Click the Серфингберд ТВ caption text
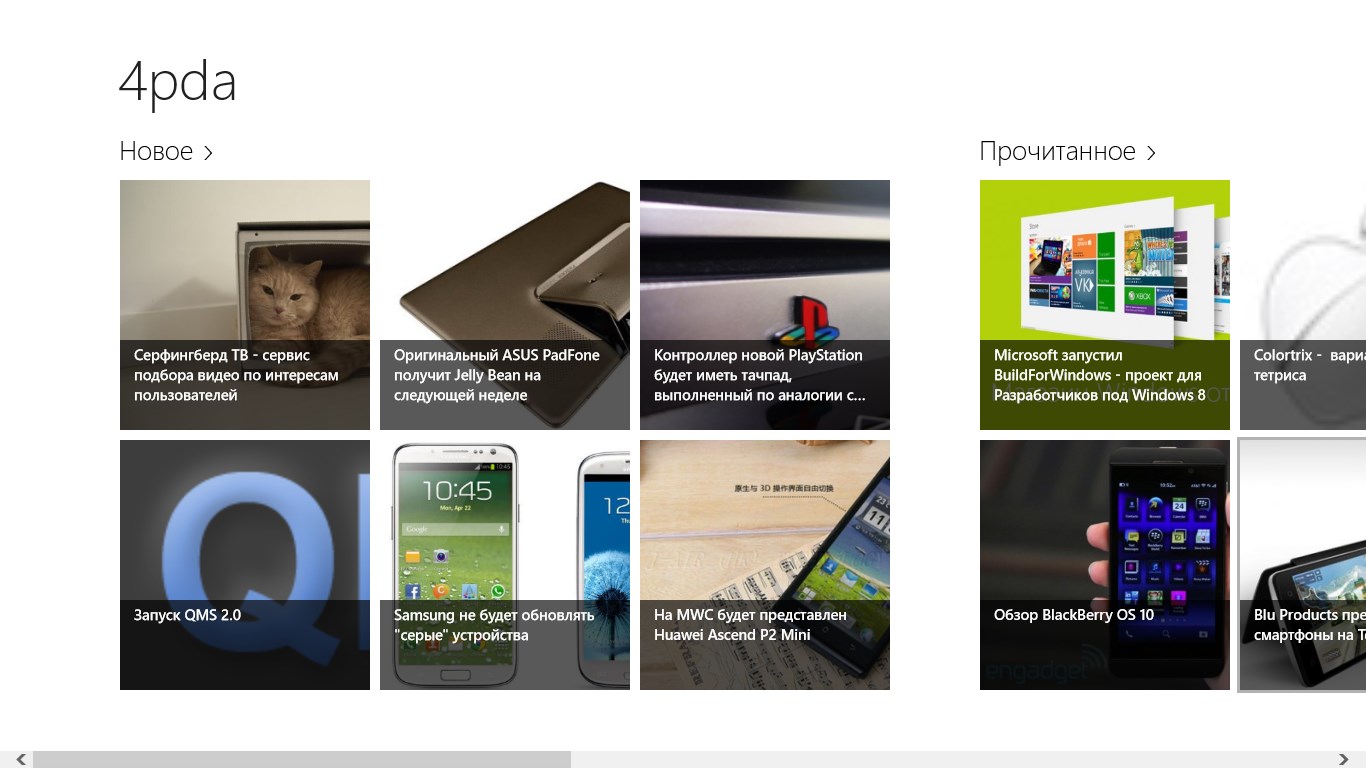This screenshot has width=1366, height=768. [236, 375]
